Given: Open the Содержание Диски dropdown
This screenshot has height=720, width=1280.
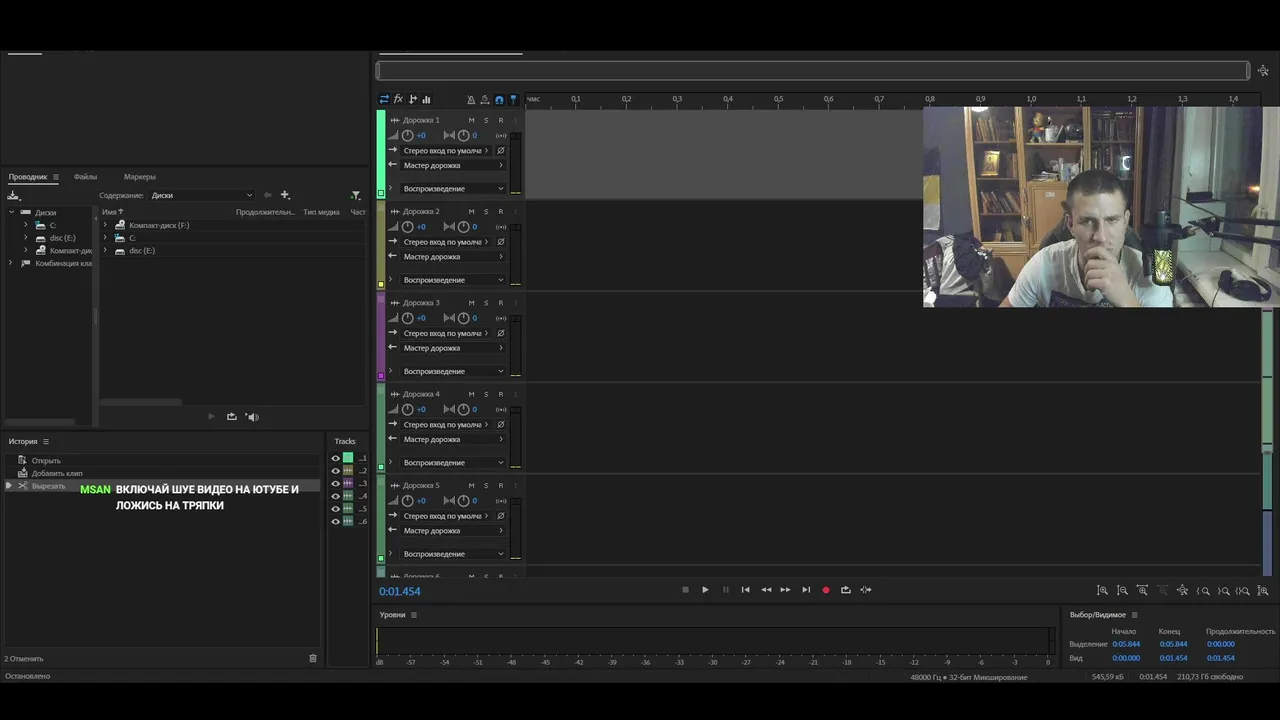Looking at the screenshot, I should point(202,195).
